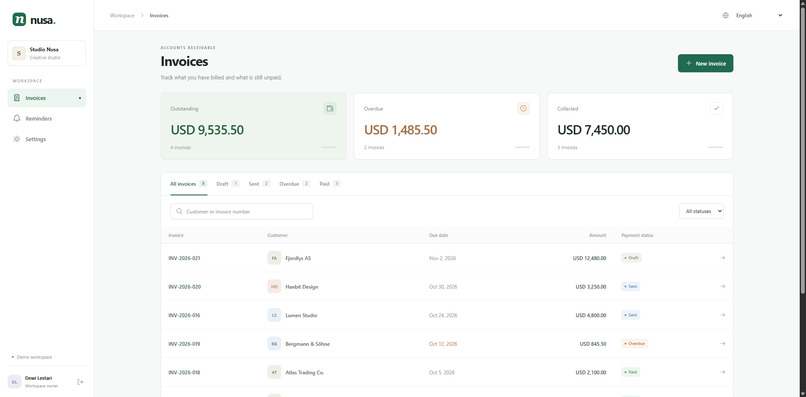Switch to the Draft tab
Screen dimensions: 806x397
click(228, 184)
